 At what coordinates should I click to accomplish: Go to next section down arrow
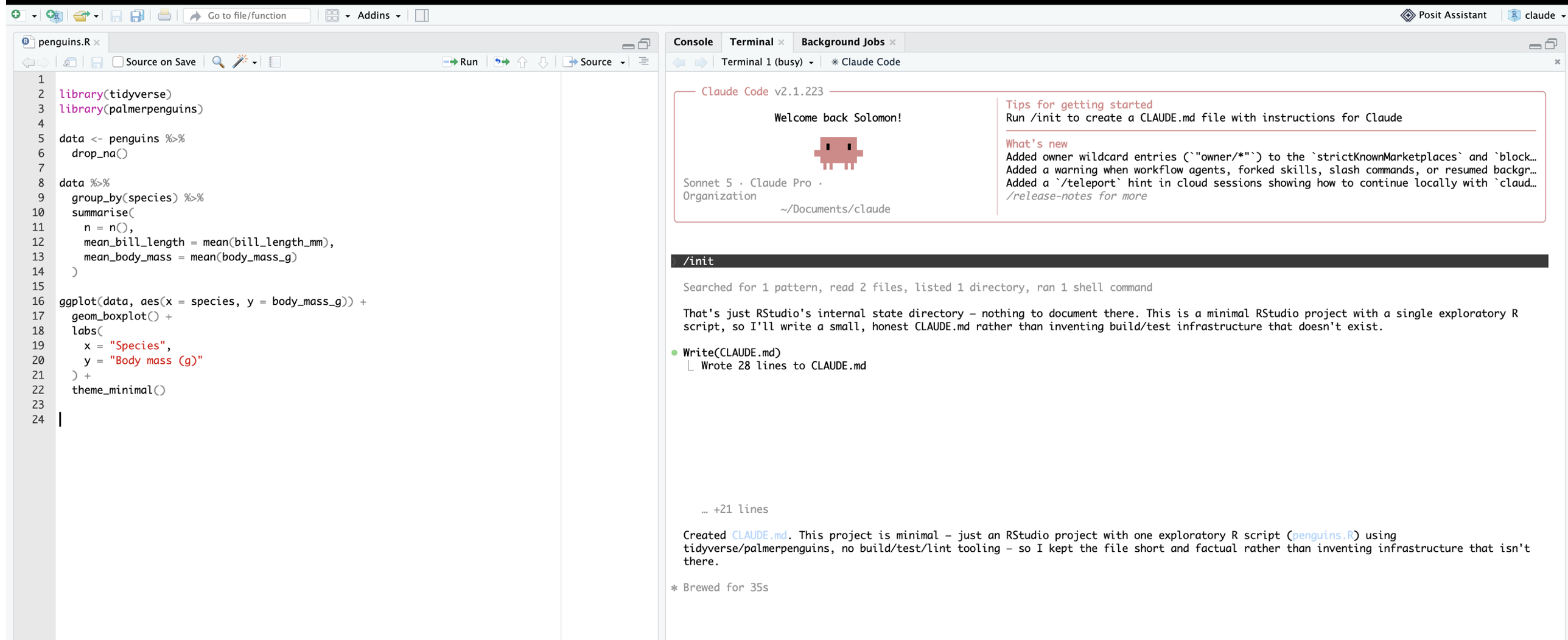tap(543, 61)
